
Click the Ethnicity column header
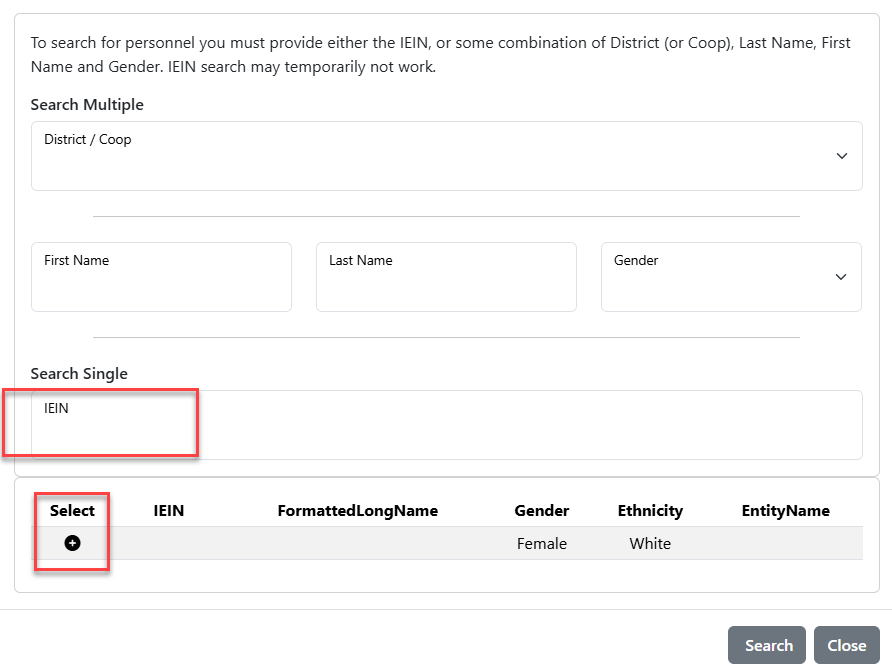coord(650,510)
